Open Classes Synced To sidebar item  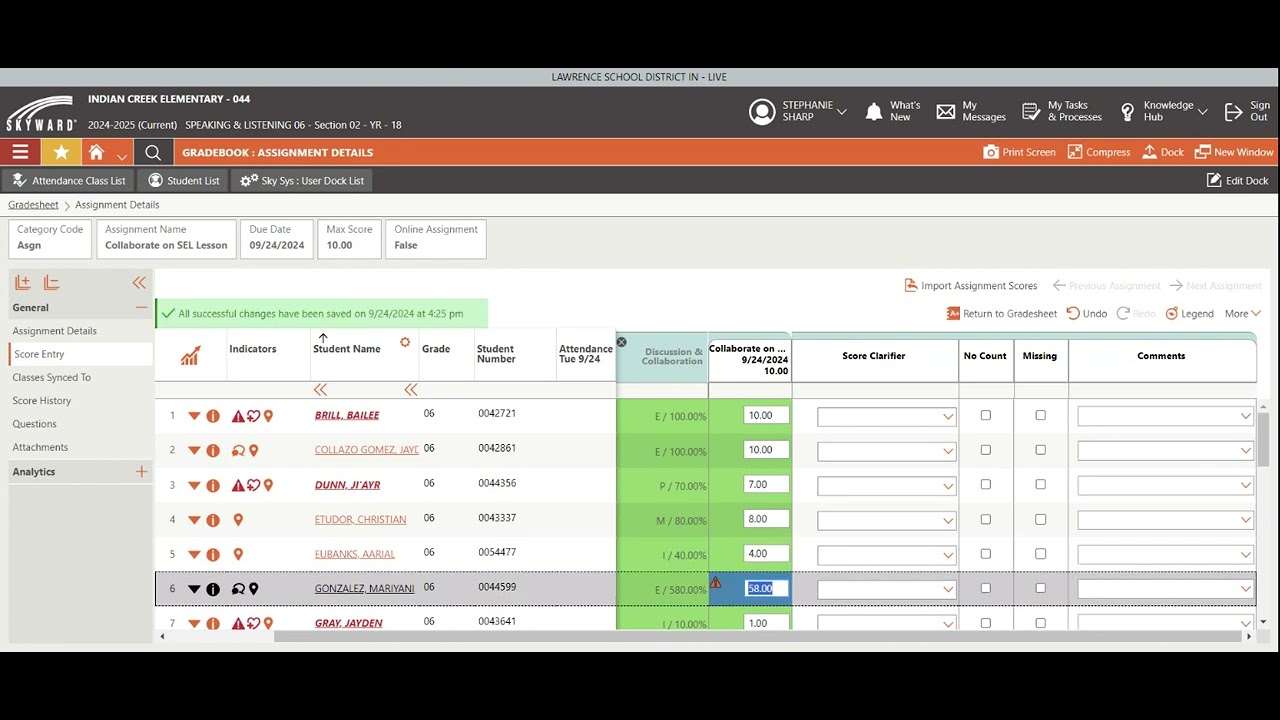coord(51,377)
